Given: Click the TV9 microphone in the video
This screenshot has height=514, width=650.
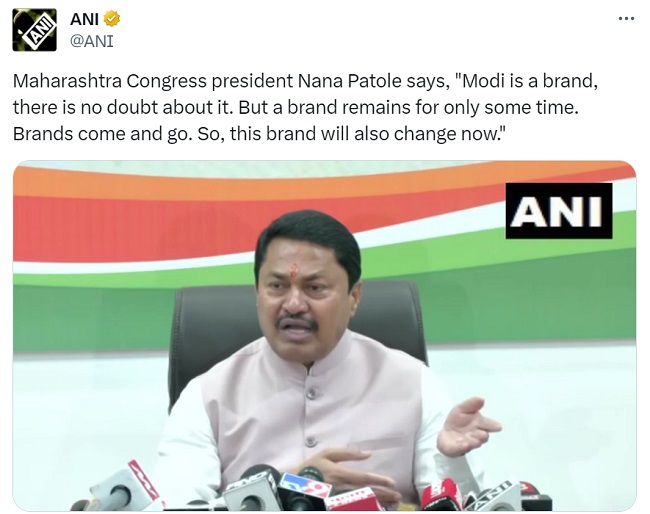Looking at the screenshot, I should click(x=304, y=489).
